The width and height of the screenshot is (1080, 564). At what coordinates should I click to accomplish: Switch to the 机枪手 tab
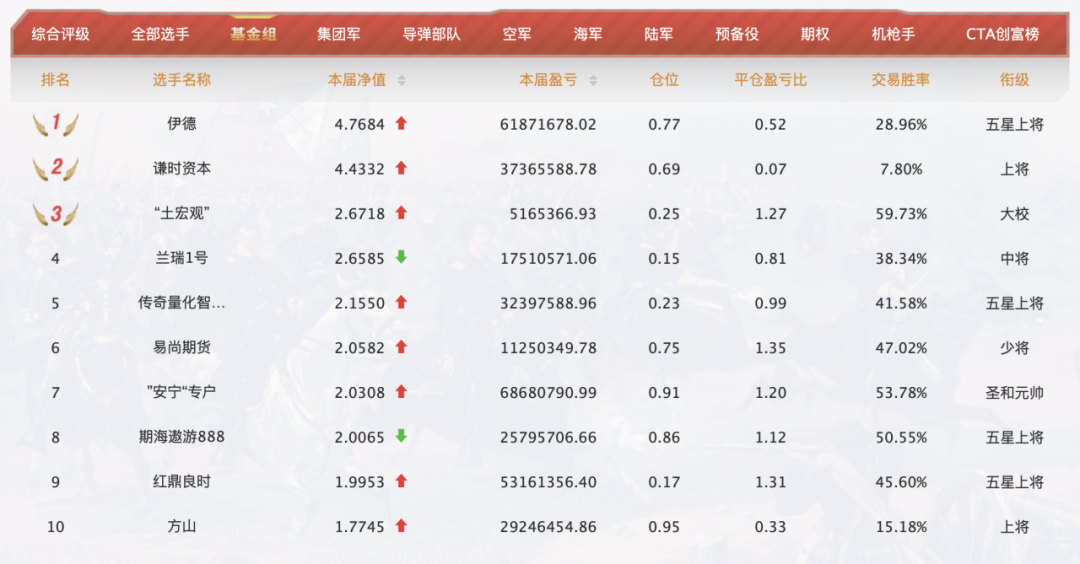point(893,34)
